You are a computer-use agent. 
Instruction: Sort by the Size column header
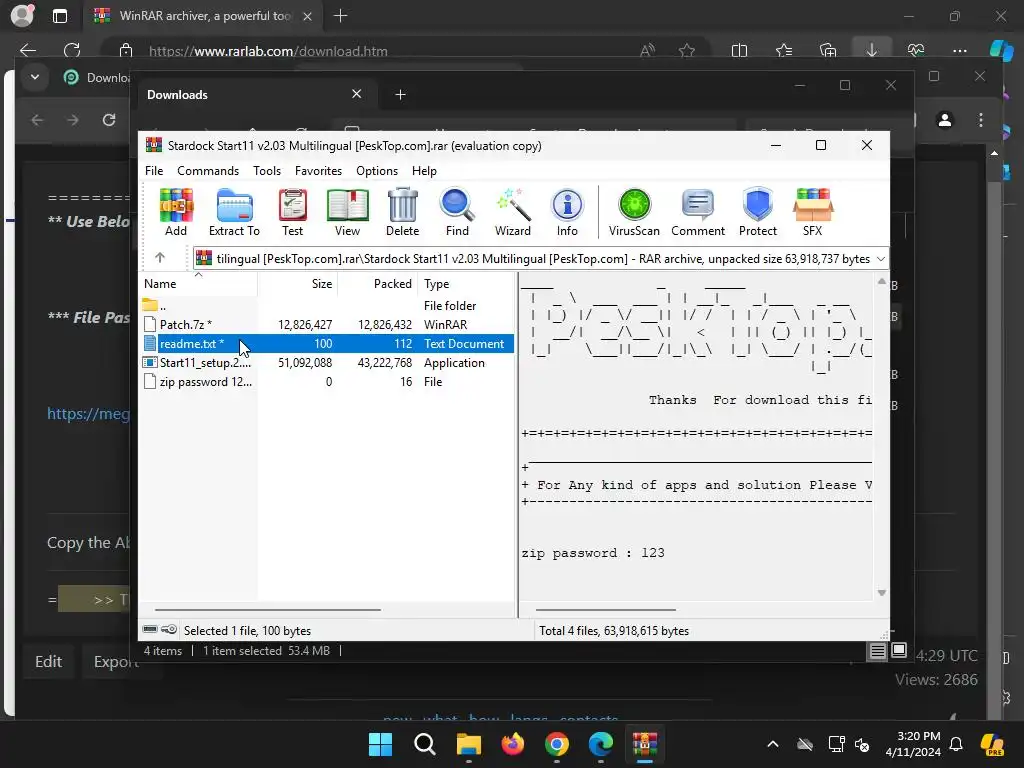coord(297,283)
